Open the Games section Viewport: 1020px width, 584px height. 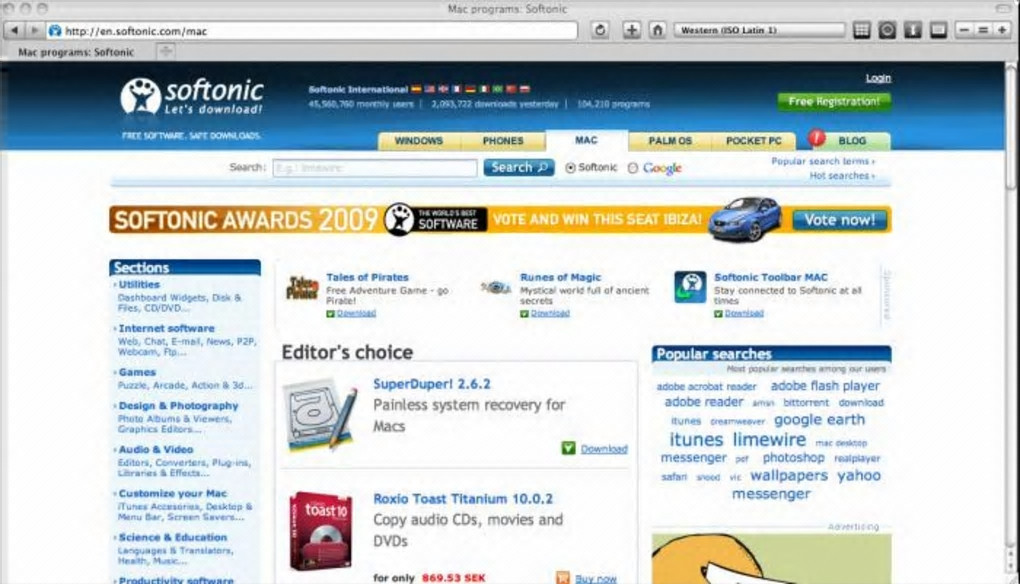[137, 372]
